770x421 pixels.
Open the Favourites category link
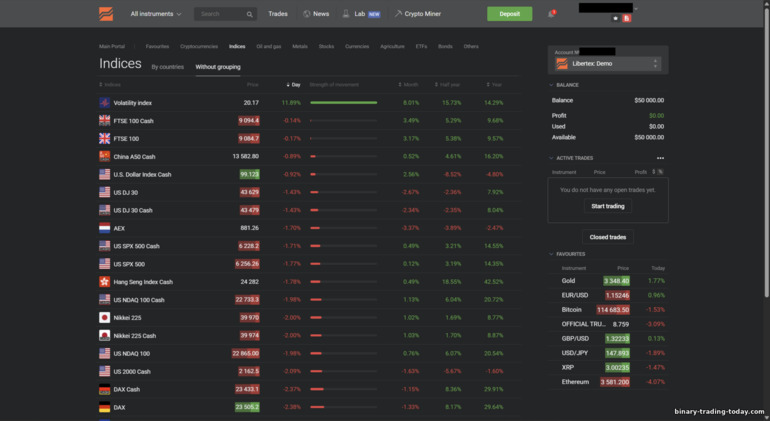157,46
